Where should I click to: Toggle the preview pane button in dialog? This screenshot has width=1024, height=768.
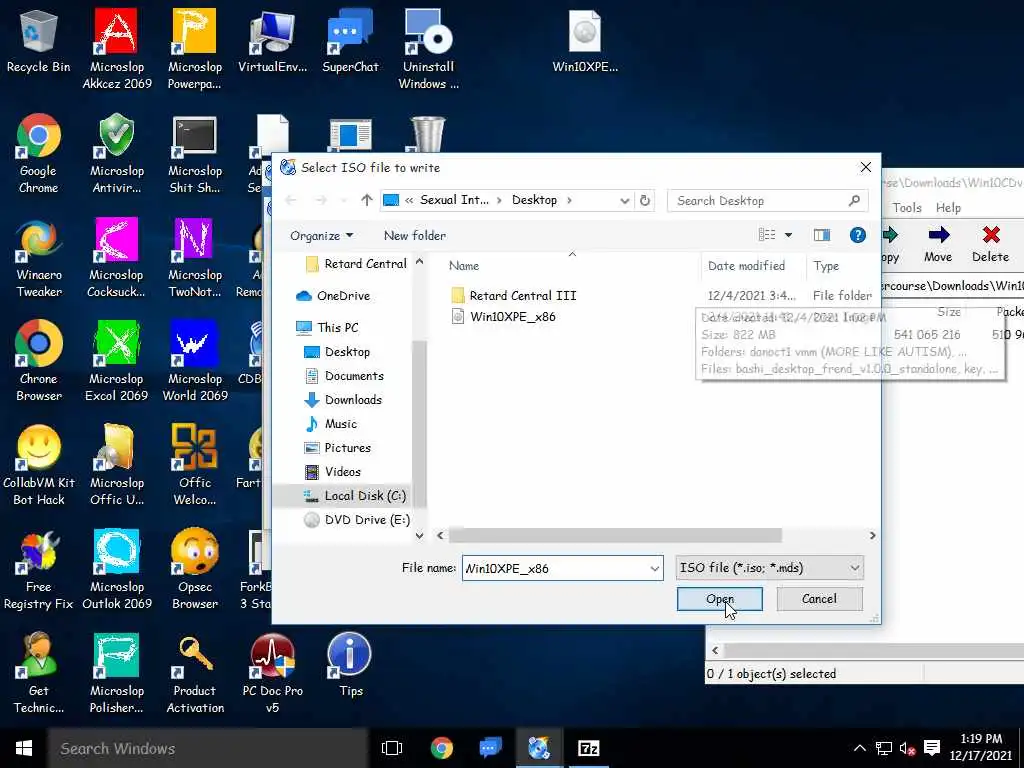[x=822, y=235]
